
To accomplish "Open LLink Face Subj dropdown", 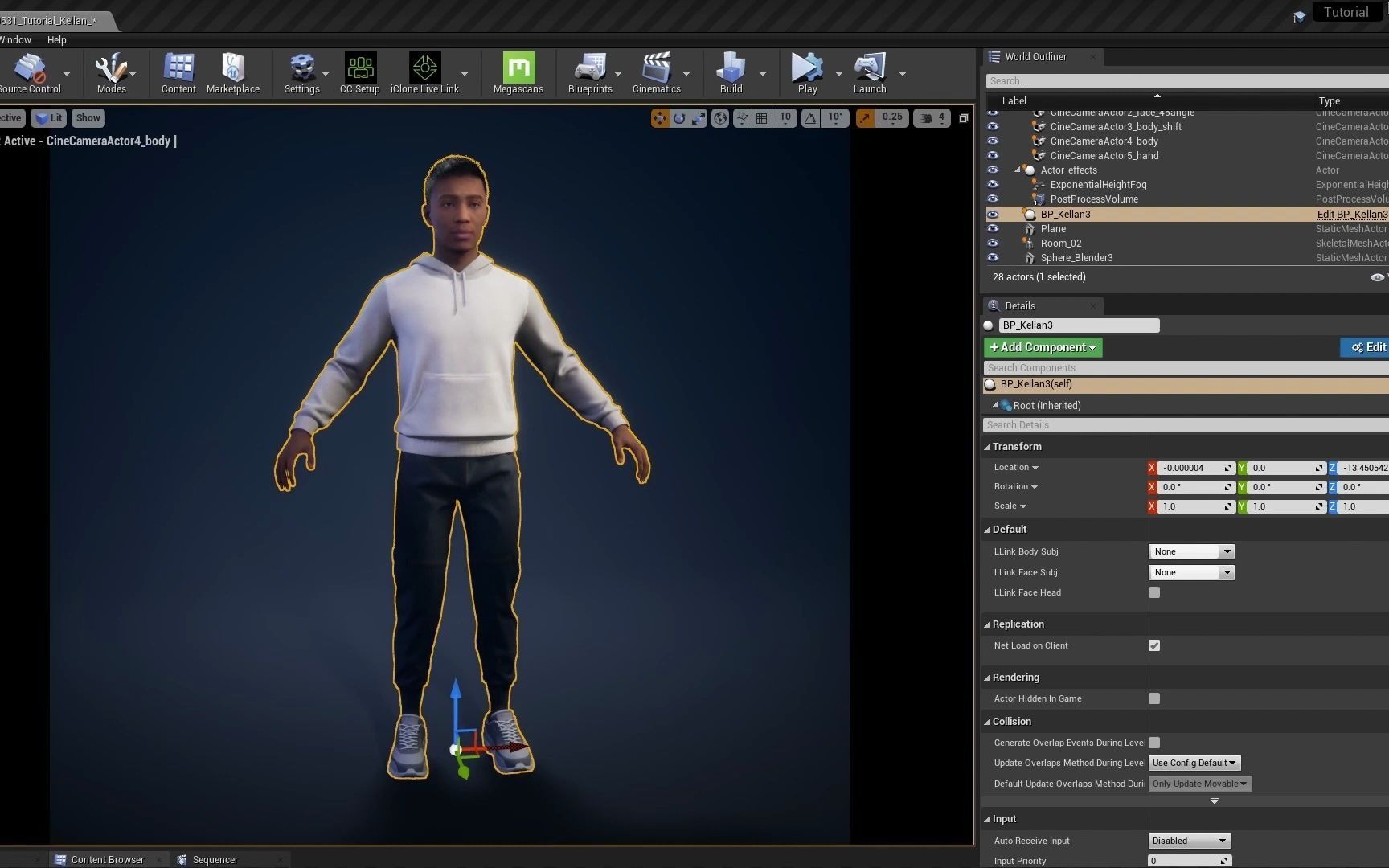I will (1191, 572).
